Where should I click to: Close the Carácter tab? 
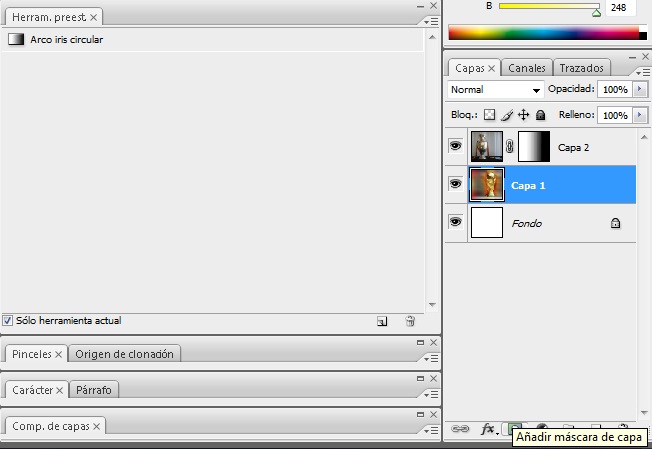tap(59, 390)
